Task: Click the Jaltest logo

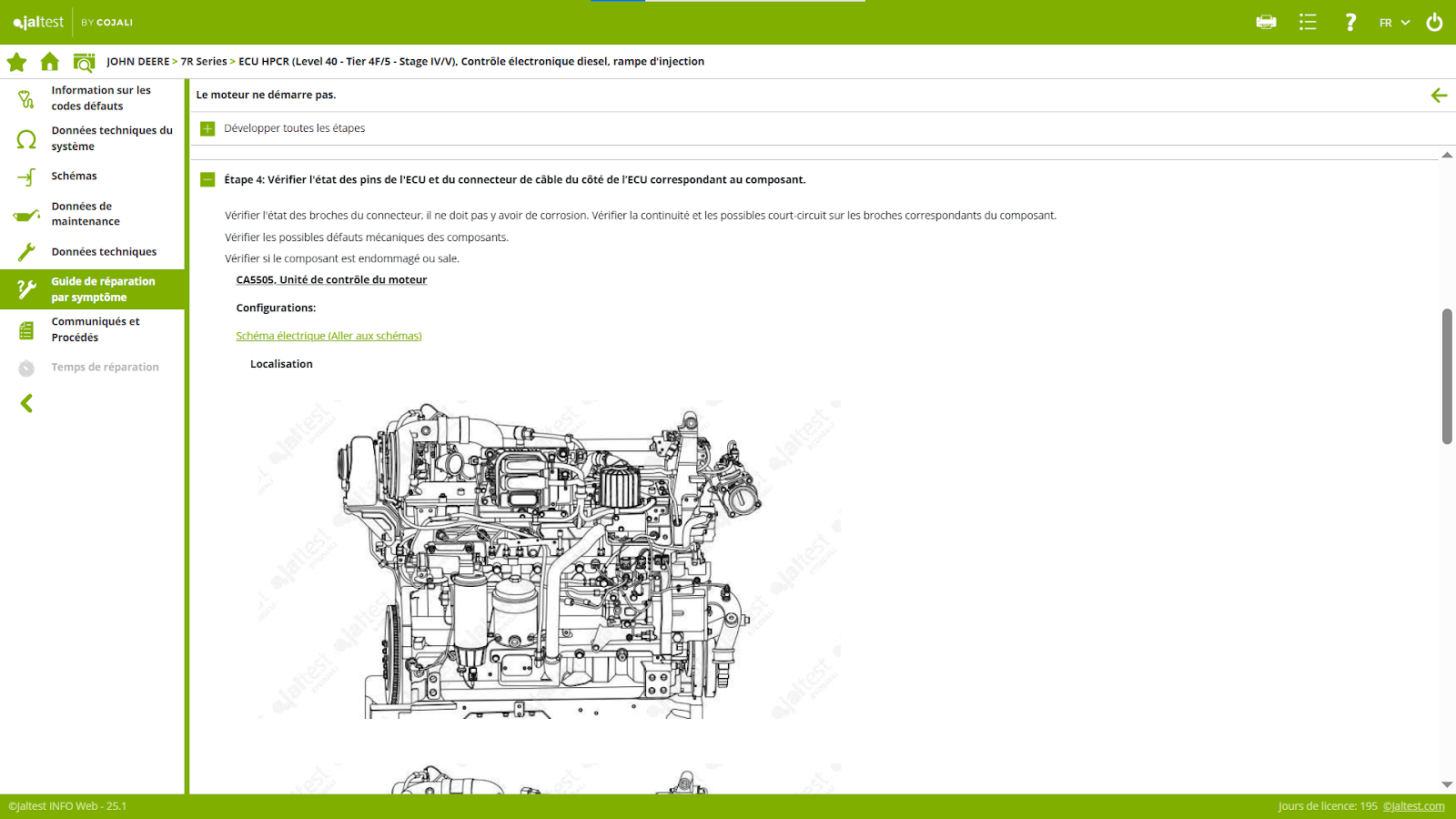Action: pos(38,22)
